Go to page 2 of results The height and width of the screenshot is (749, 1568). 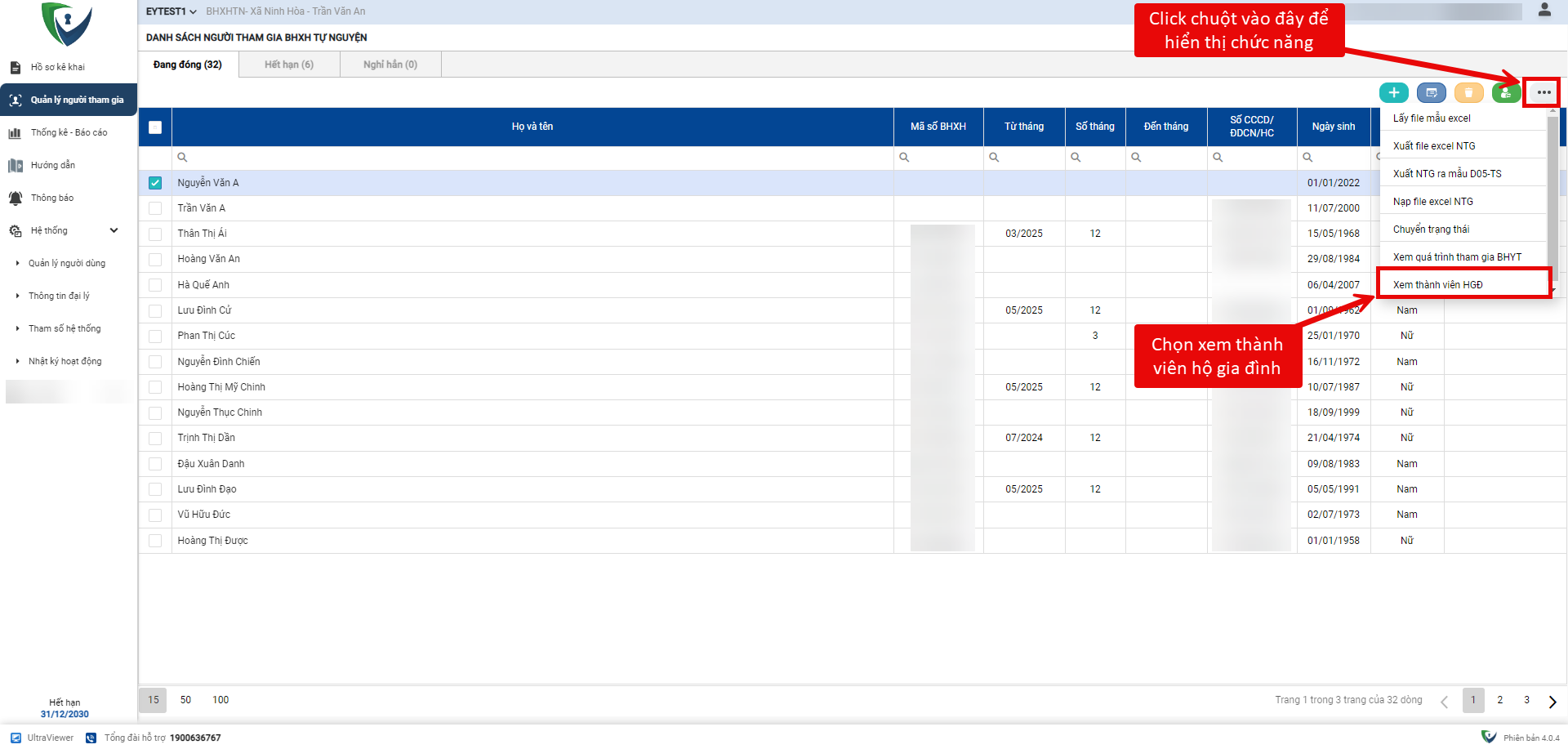pyautogui.click(x=1499, y=700)
